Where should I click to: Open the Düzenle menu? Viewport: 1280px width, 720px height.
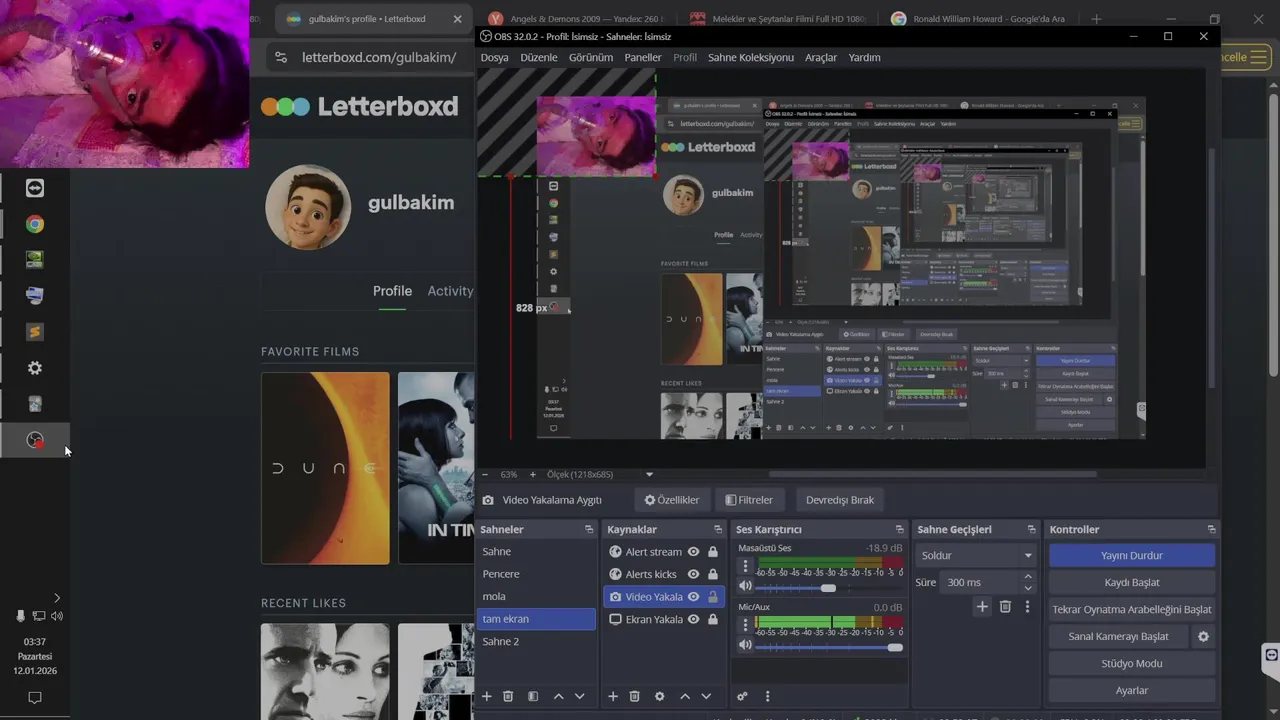(538, 57)
